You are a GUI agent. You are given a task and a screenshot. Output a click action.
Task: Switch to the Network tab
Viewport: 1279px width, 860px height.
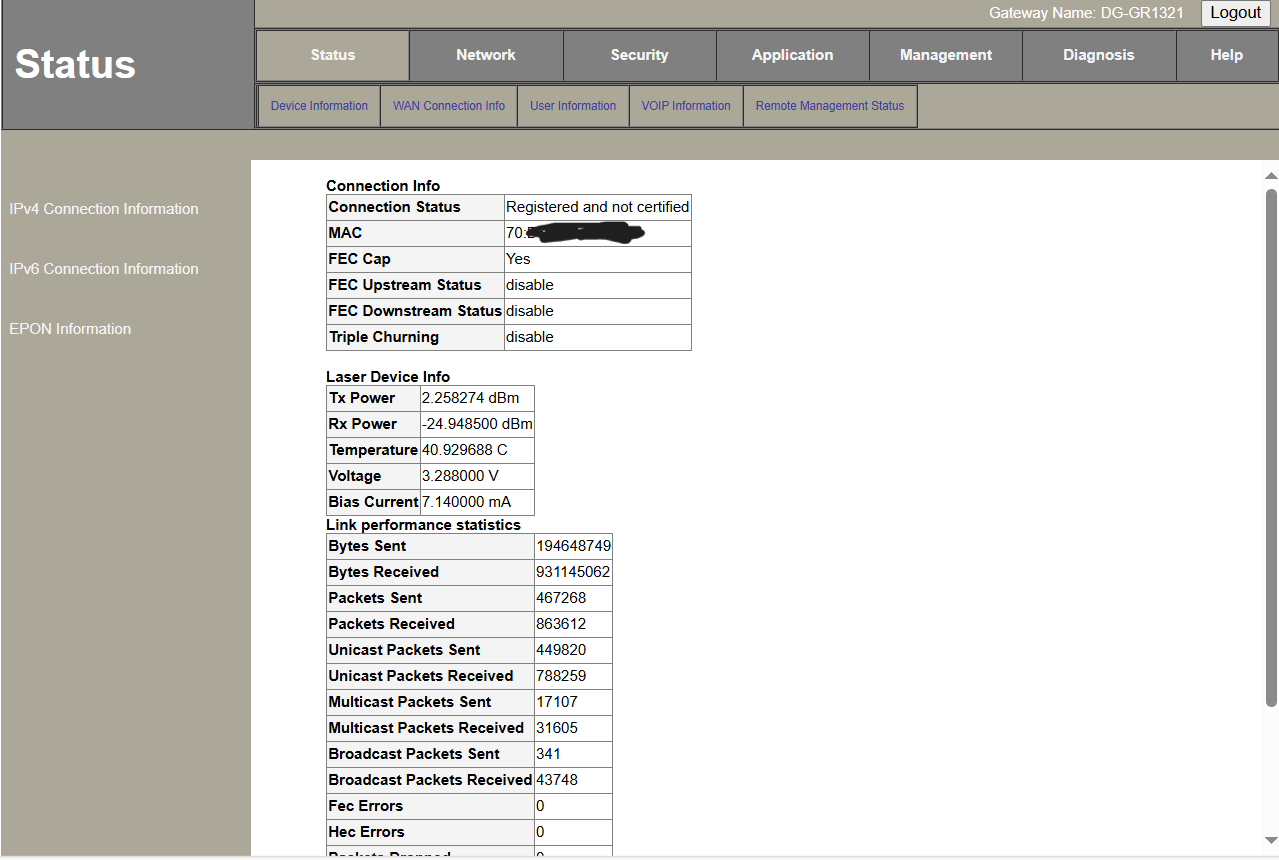tap(486, 55)
